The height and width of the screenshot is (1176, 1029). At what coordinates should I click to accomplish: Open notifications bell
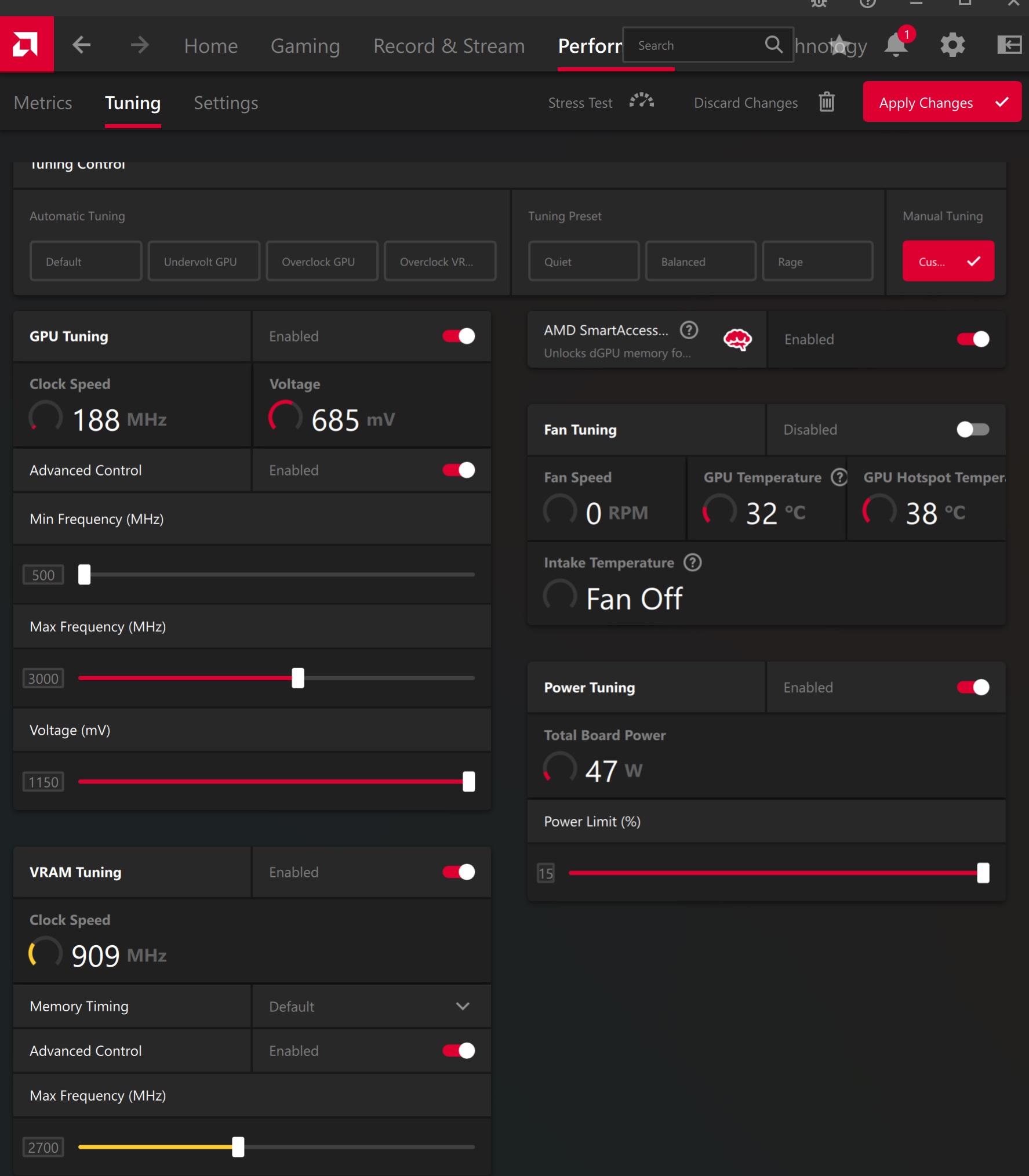point(896,45)
